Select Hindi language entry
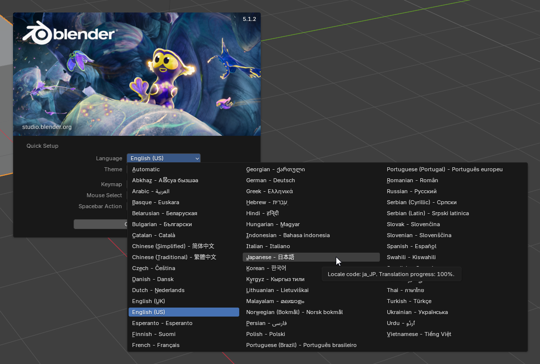Screen dimensions: 540x364 coord(311,214)
